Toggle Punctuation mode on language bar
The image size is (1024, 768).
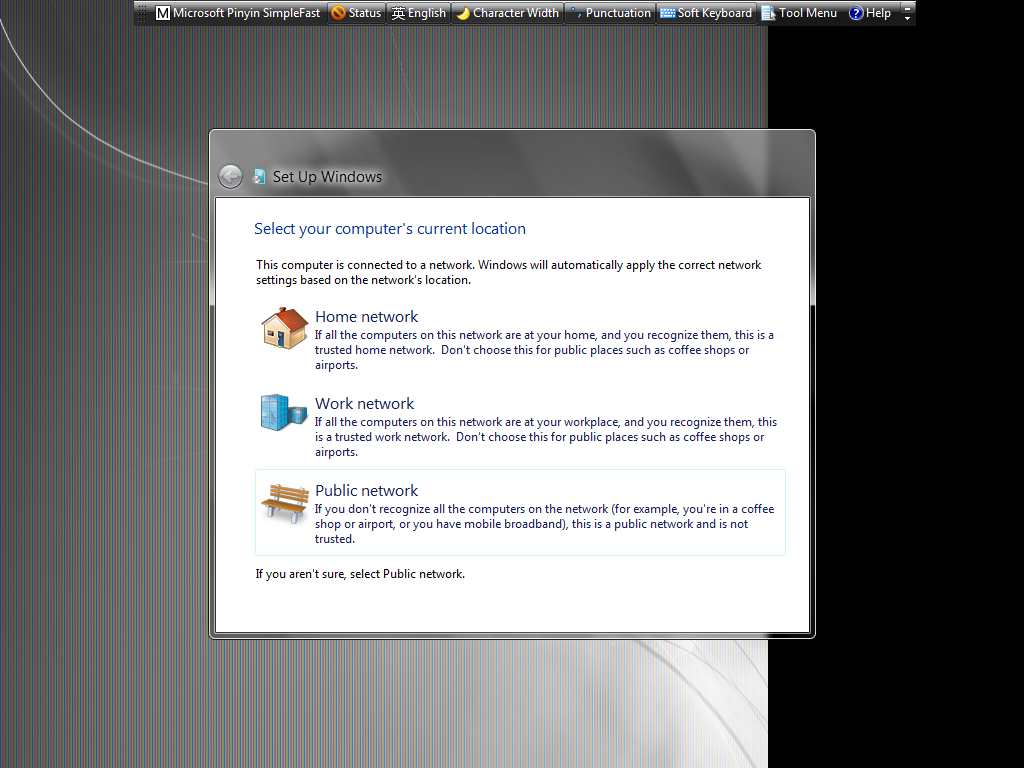[610, 13]
